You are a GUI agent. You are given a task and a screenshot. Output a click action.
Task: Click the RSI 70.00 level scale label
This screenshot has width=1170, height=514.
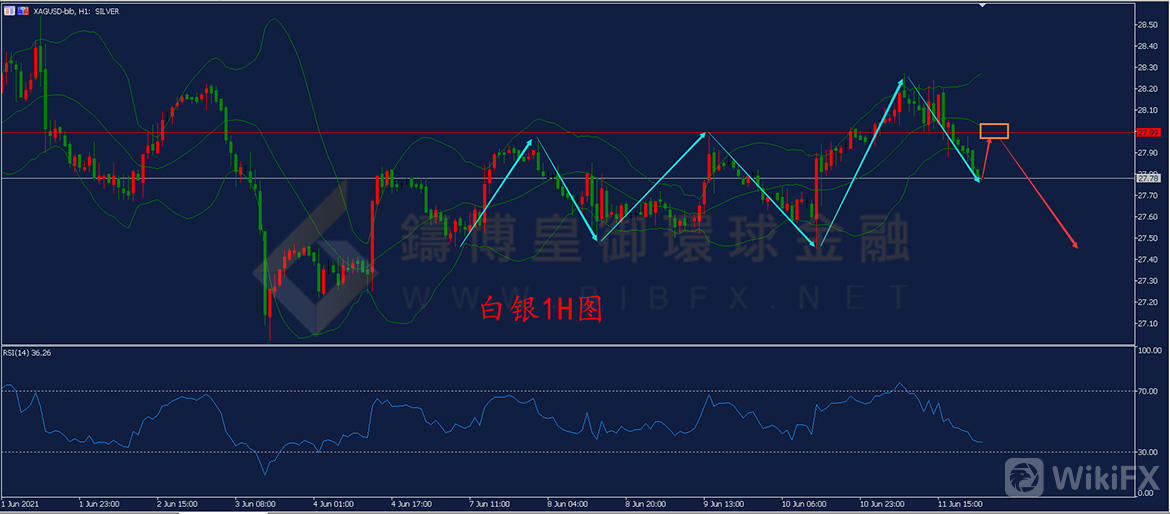click(x=1147, y=391)
